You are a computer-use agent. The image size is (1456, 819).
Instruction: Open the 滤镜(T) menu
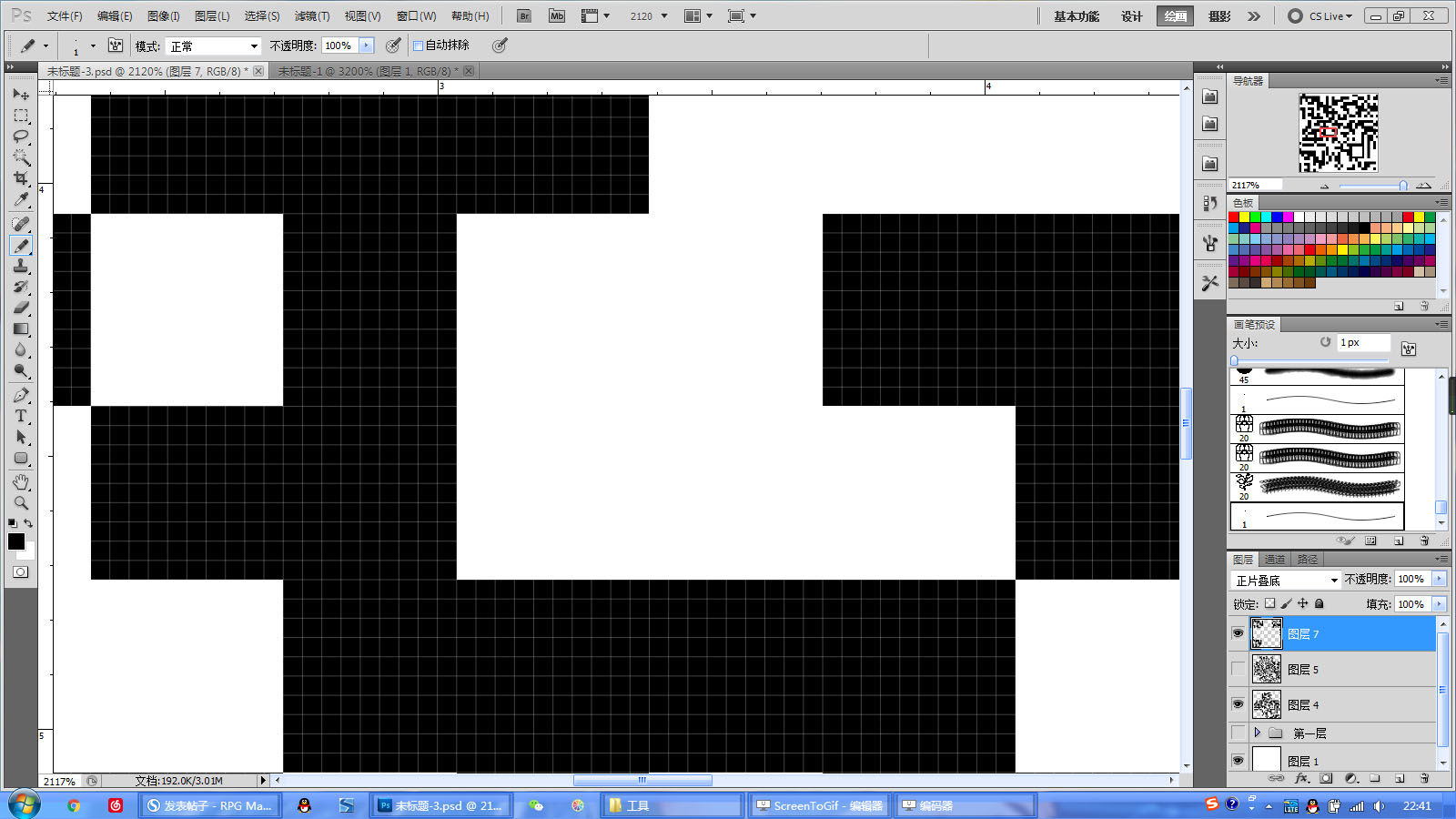point(311,16)
